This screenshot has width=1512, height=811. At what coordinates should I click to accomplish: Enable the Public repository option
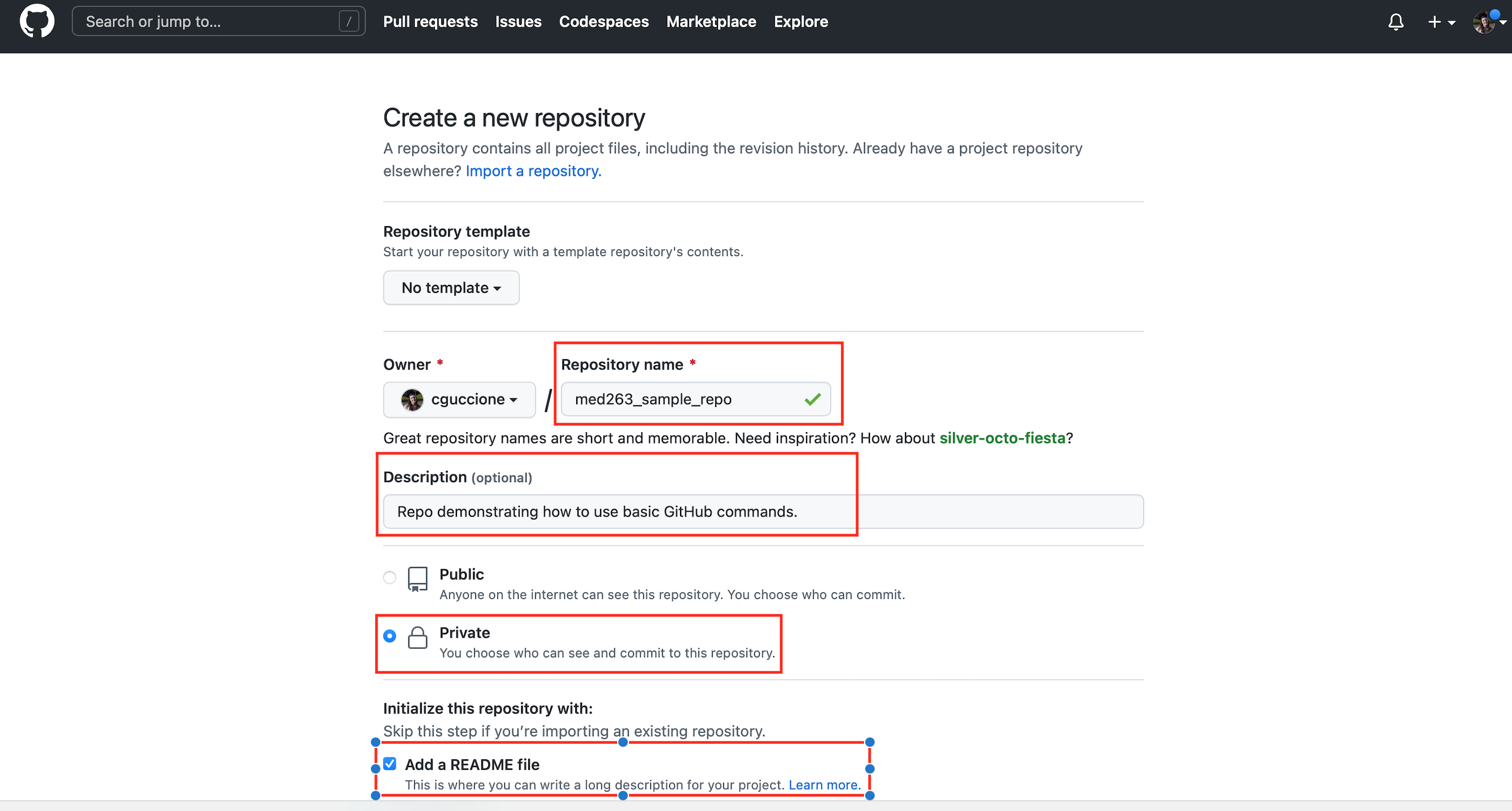(389, 577)
